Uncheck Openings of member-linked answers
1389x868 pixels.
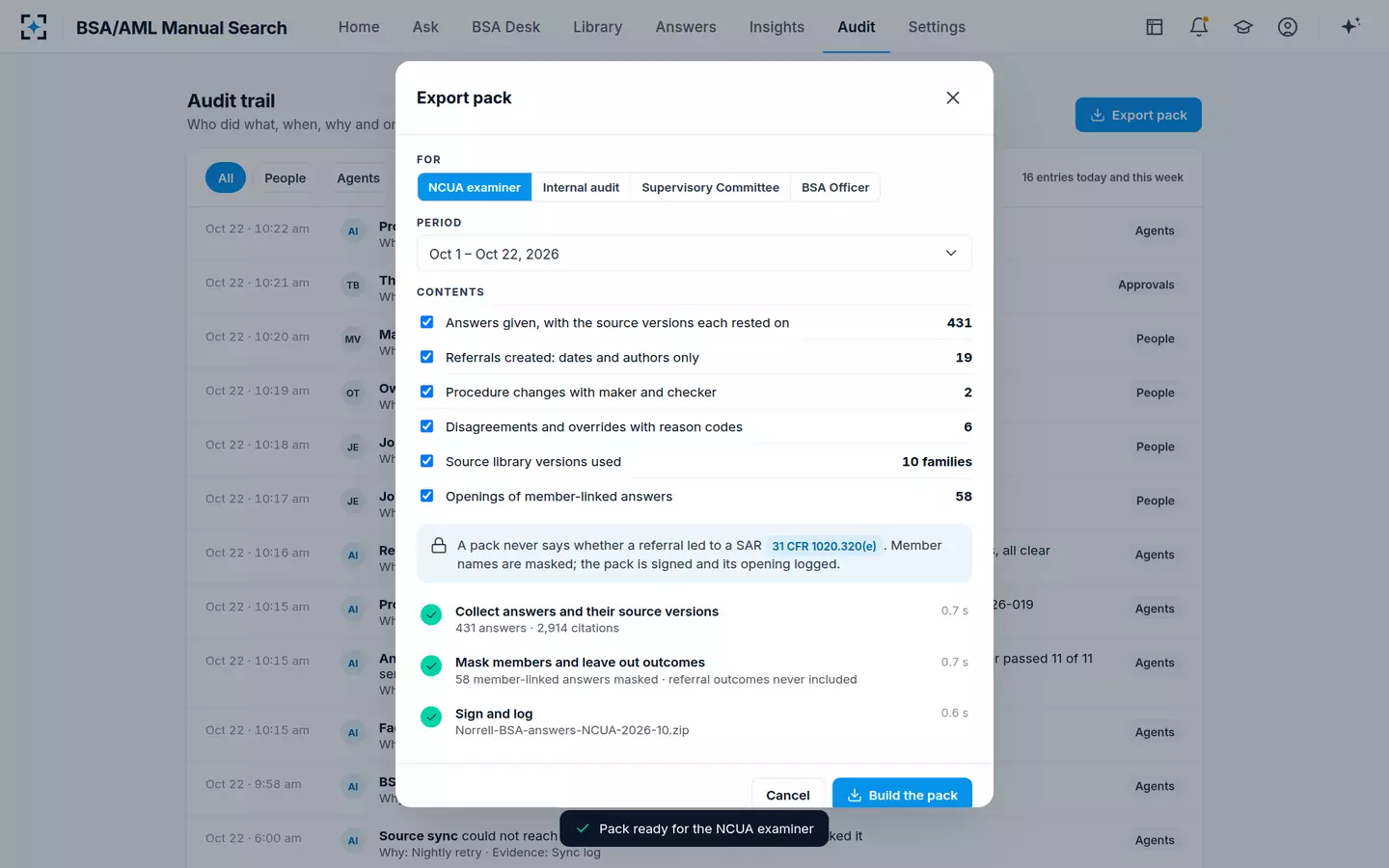pyautogui.click(x=426, y=496)
